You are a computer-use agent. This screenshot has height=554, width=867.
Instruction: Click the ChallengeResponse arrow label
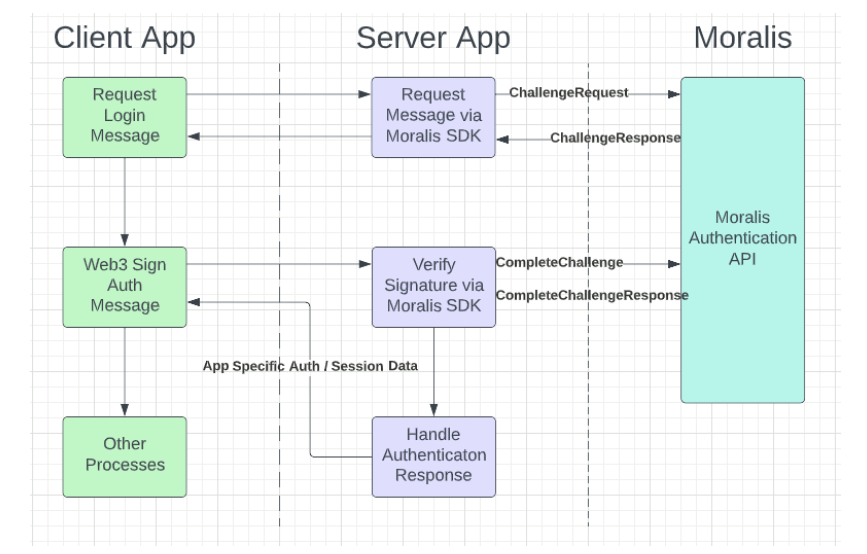(615, 138)
